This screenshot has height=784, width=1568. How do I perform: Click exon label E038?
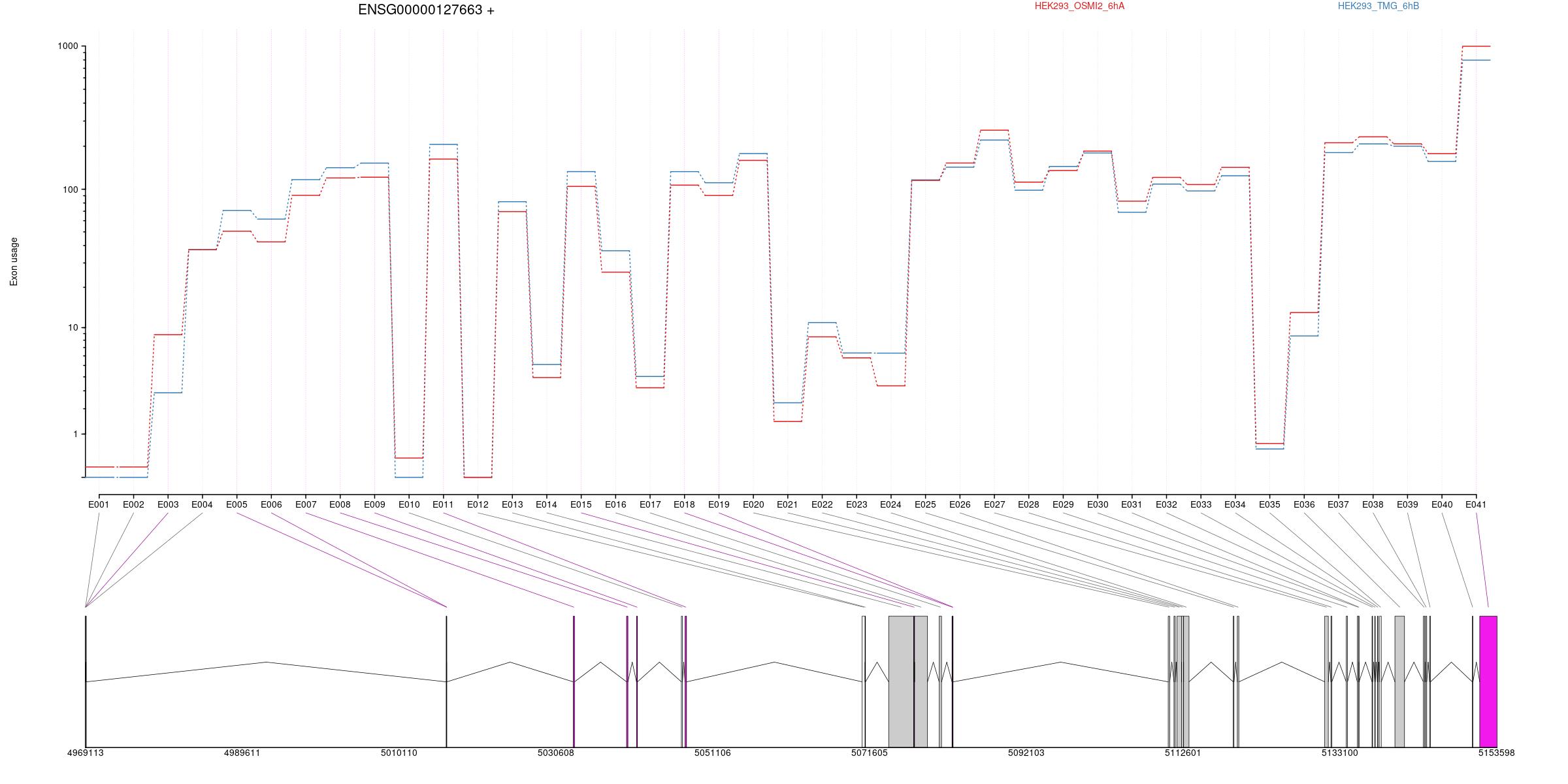(x=1373, y=504)
